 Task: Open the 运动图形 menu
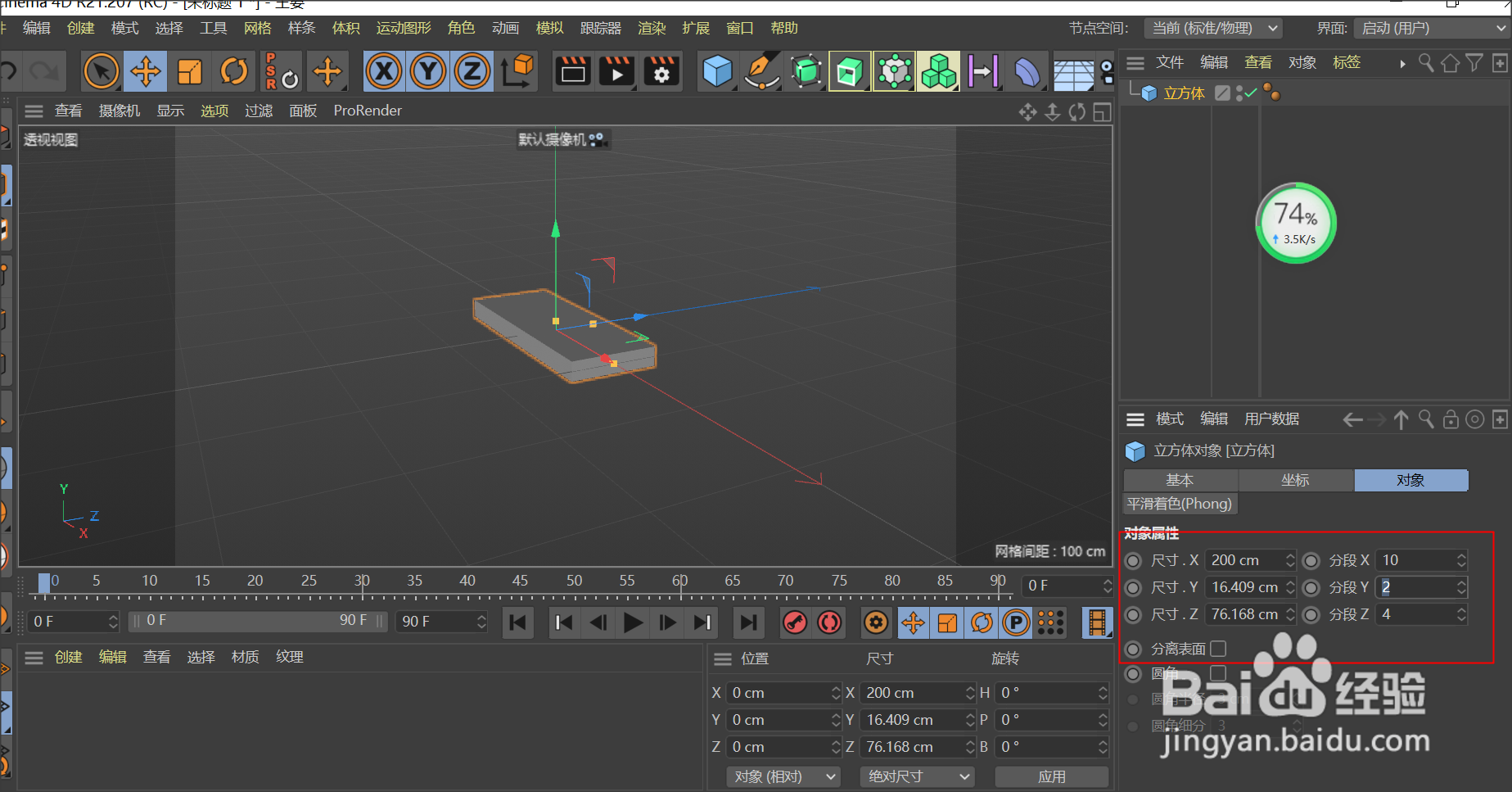404,28
